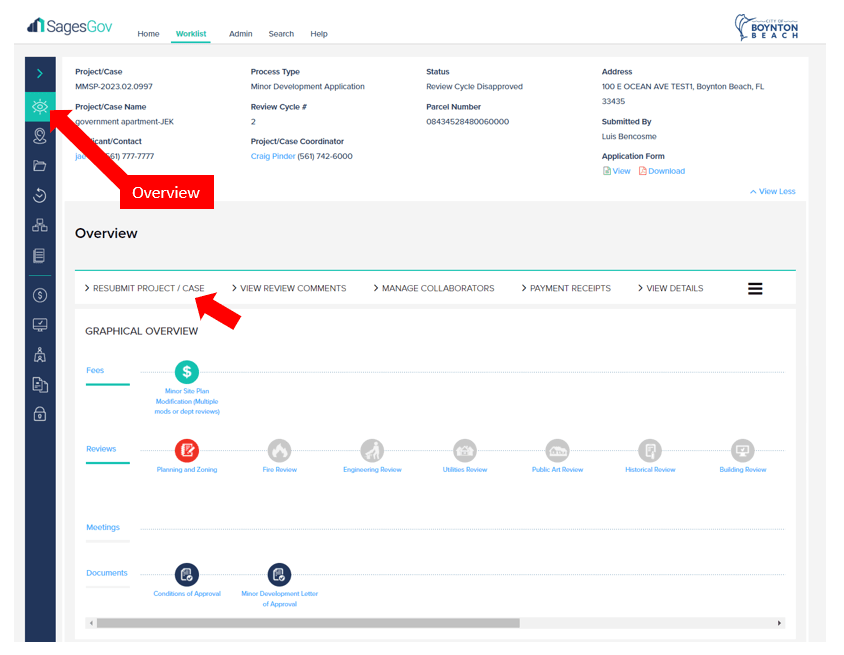Click the Engineering Review icon
Image resolution: width=844 pixels, height=655 pixels.
pos(372,450)
